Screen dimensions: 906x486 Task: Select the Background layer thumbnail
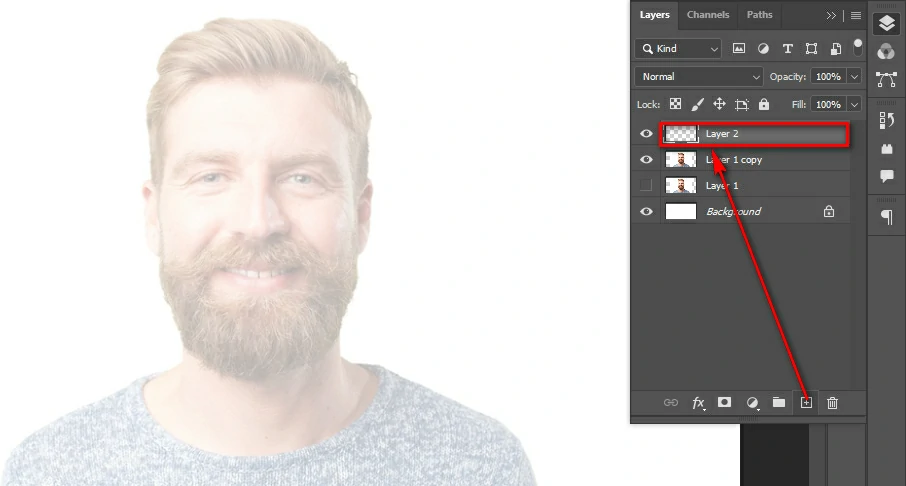tap(681, 212)
